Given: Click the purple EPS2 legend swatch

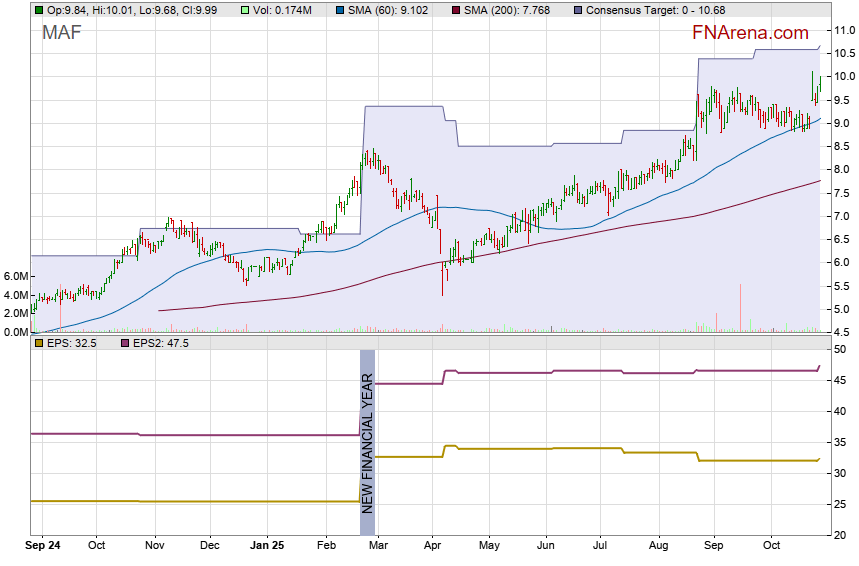Looking at the screenshot, I should (x=125, y=343).
